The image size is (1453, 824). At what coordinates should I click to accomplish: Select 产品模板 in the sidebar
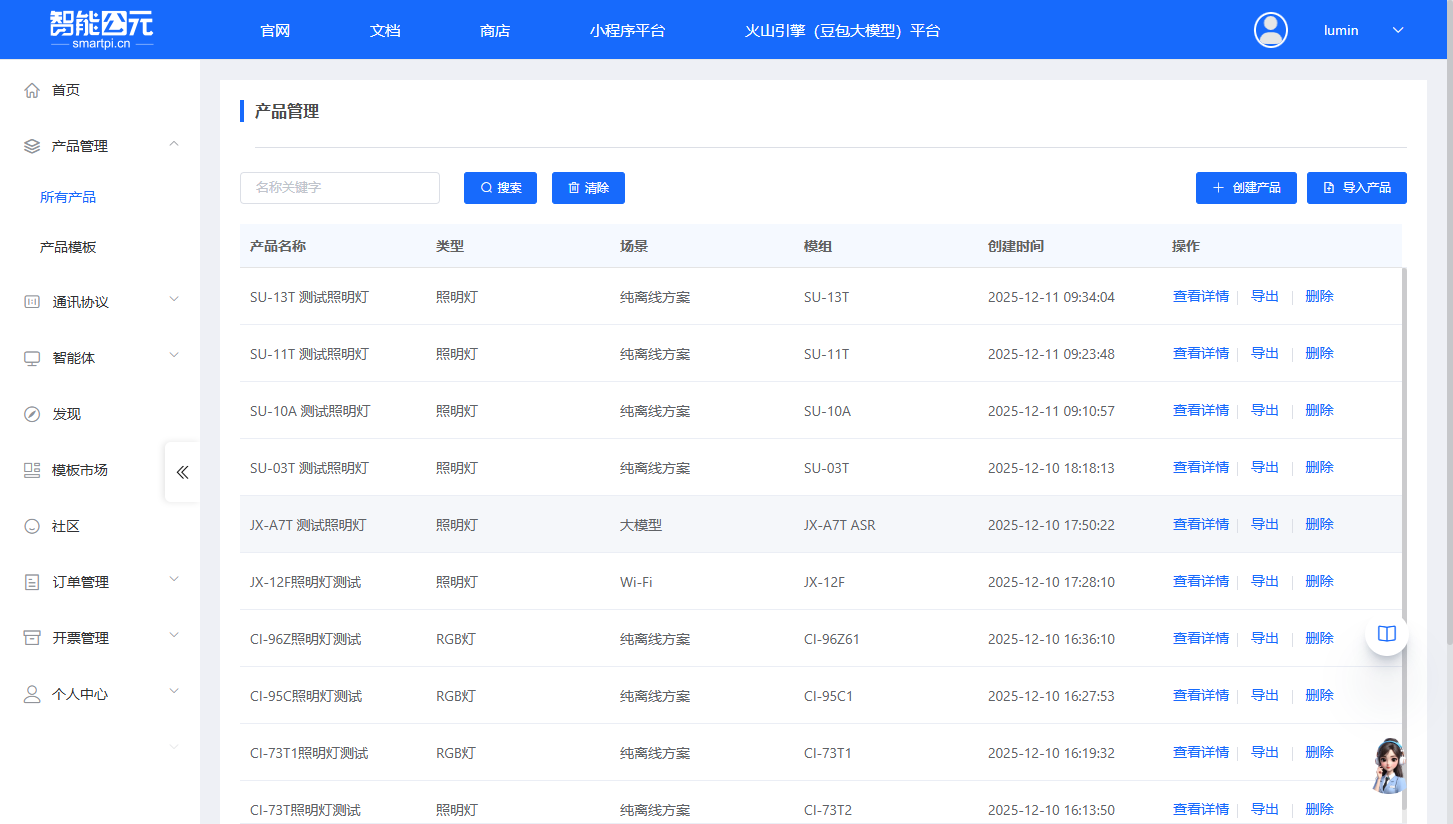click(x=68, y=247)
